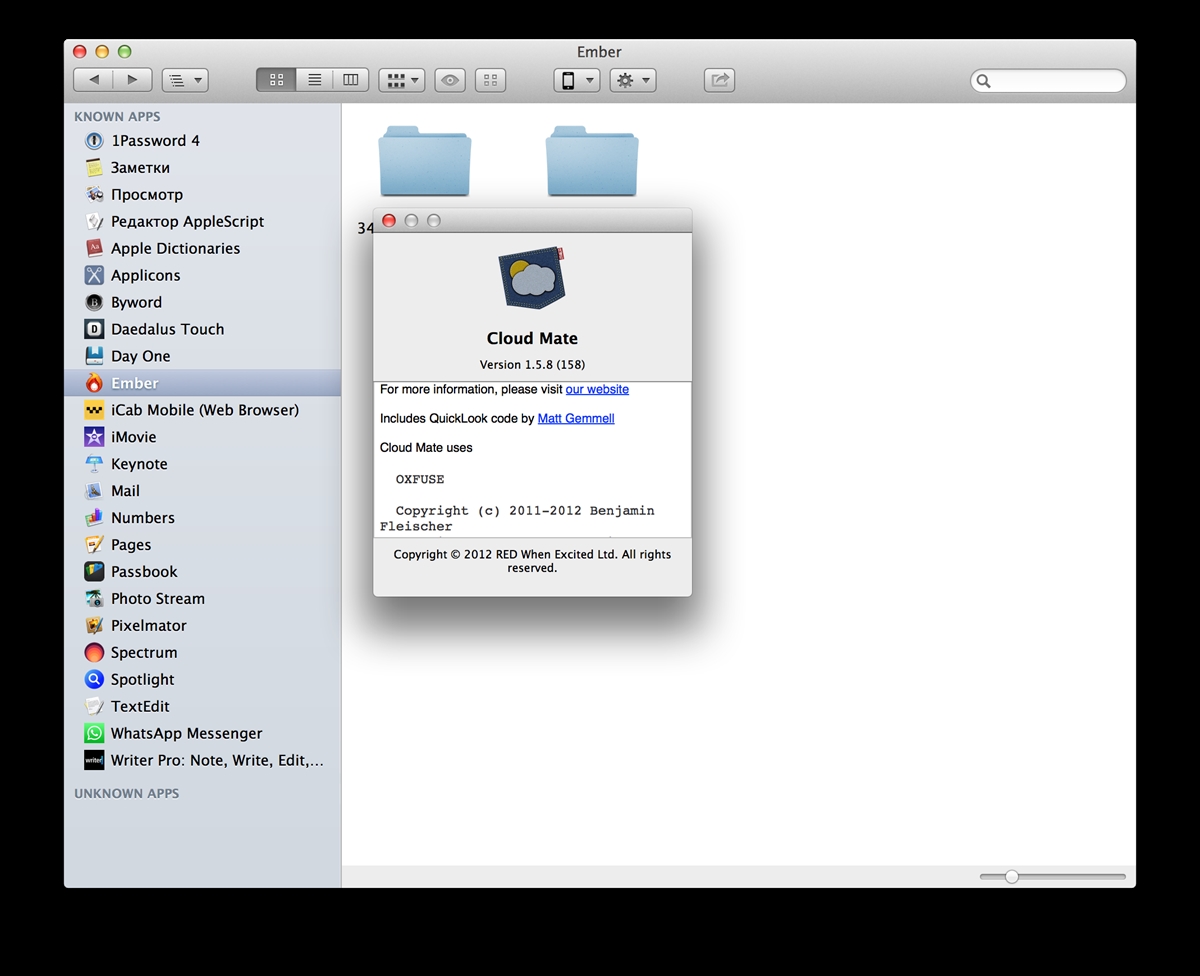Open the 'our website' link
1200x976 pixels.
click(x=597, y=389)
